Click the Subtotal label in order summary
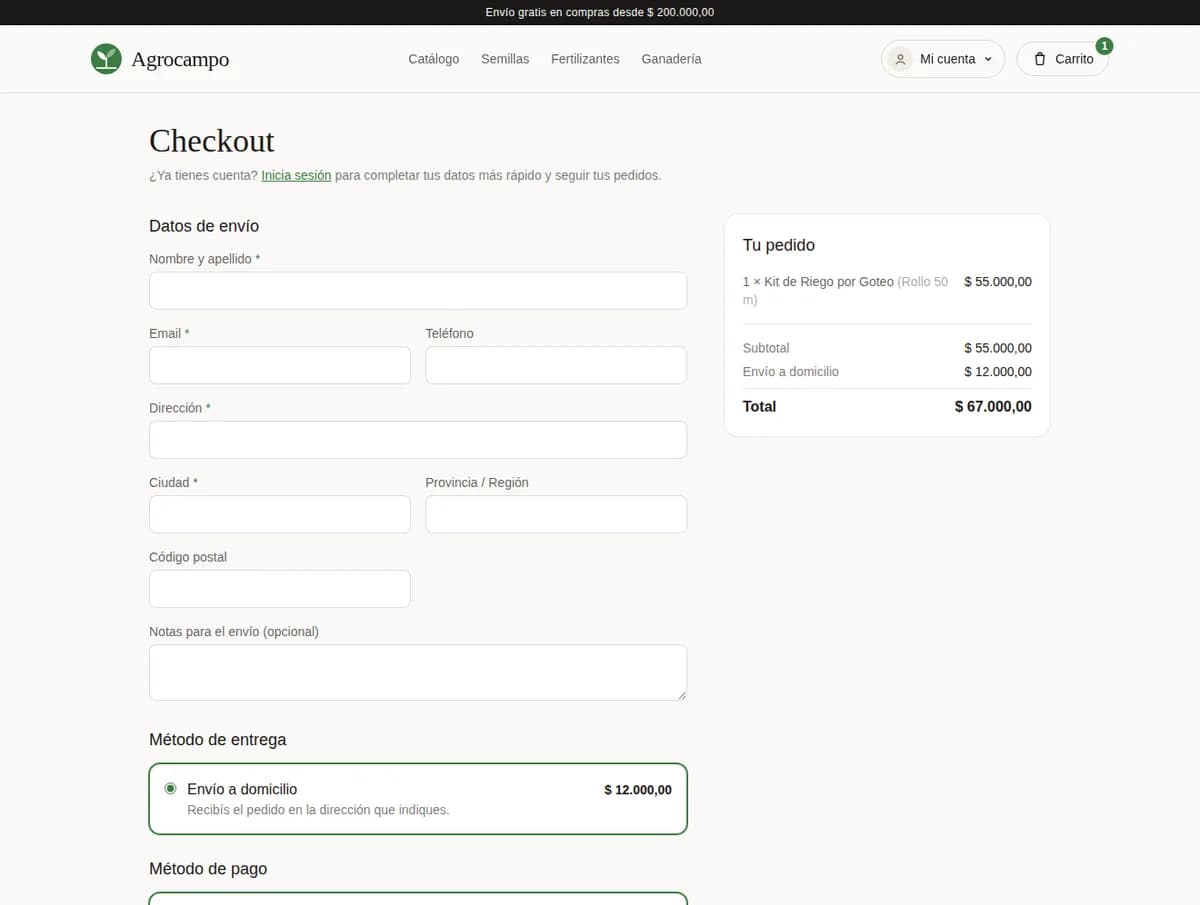This screenshot has width=1200, height=905. pyautogui.click(x=766, y=348)
